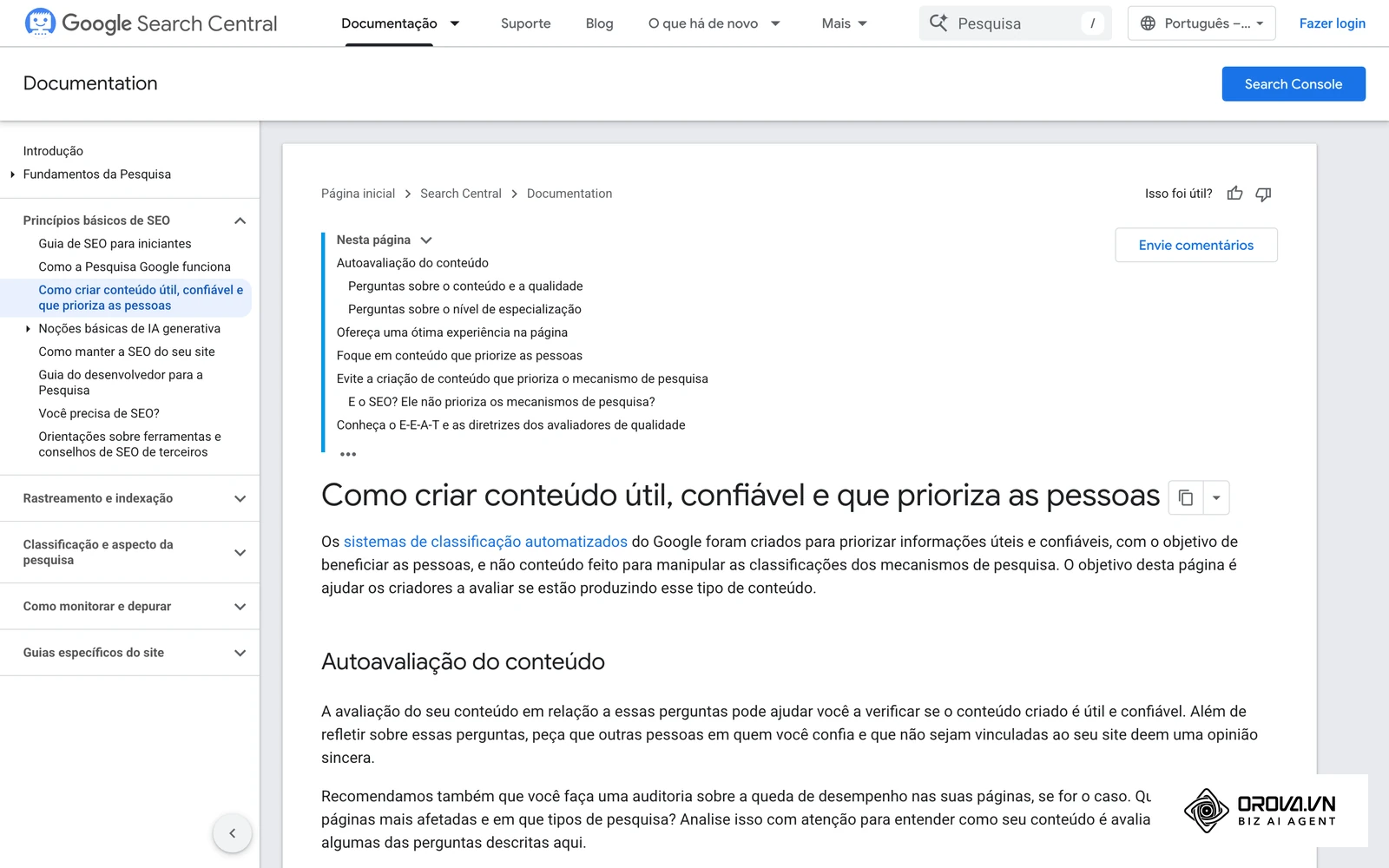This screenshot has width=1389, height=868.
Task: Collapse Princípios básicos de SEO section
Action: pos(240,220)
